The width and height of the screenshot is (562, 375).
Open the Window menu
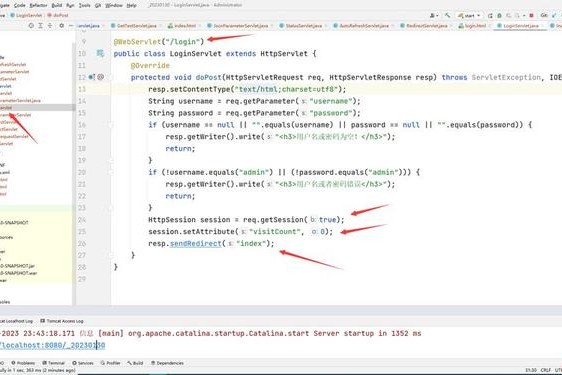click(x=114, y=5)
